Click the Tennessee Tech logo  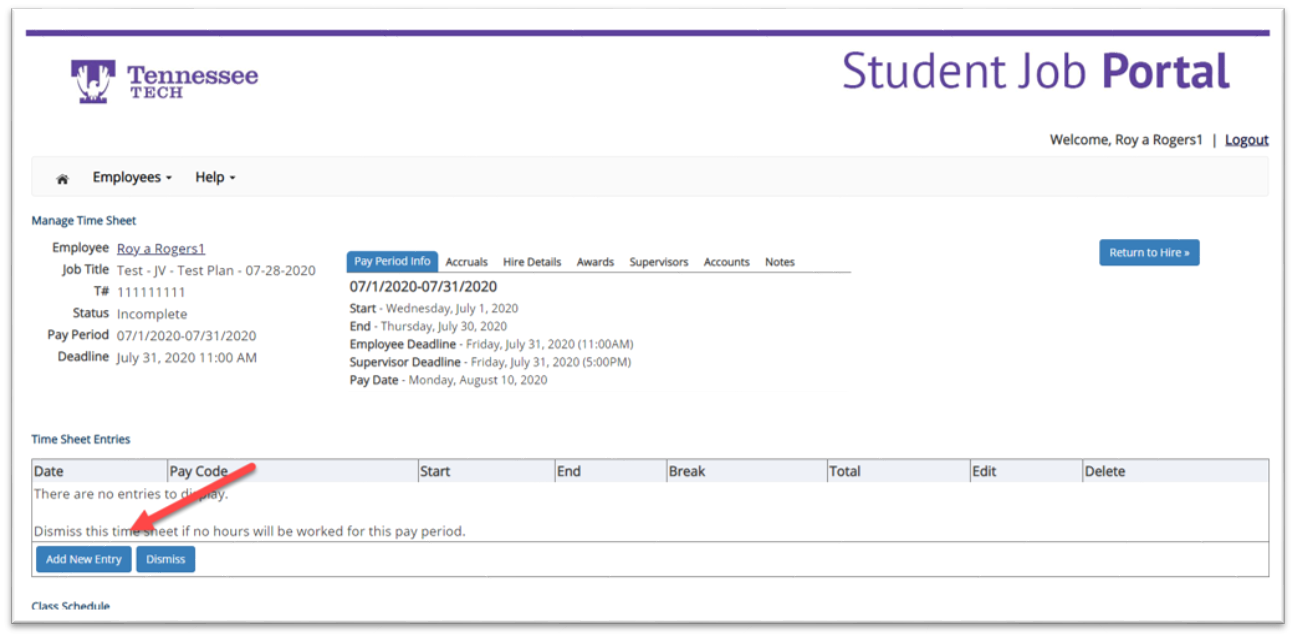click(x=164, y=82)
